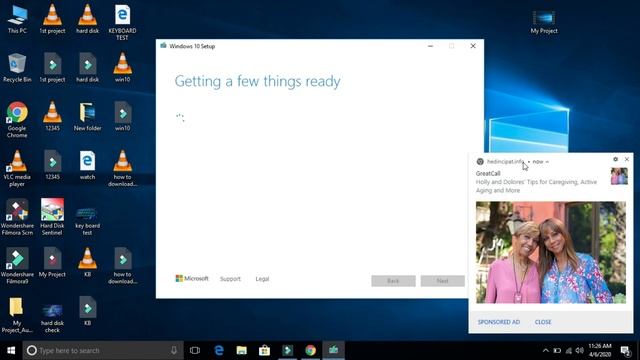
Task: Select the Google Chrome desktop shortcut
Action: point(17,119)
